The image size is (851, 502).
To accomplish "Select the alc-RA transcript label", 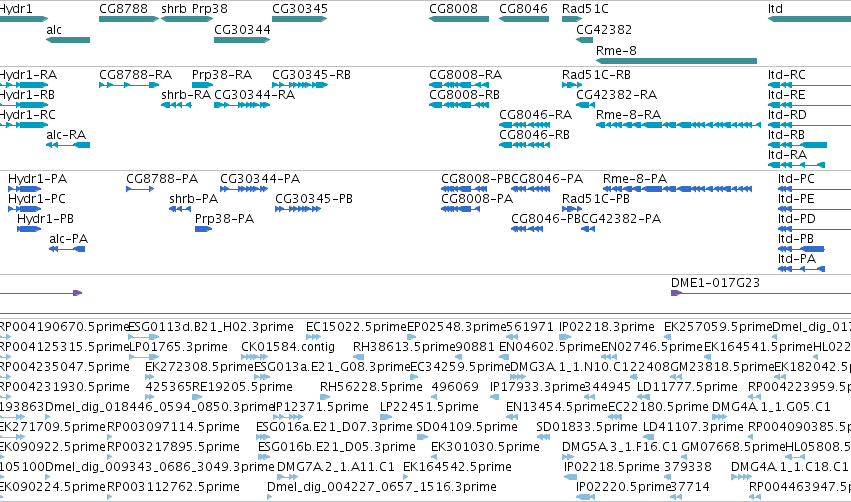I will [x=66, y=135].
